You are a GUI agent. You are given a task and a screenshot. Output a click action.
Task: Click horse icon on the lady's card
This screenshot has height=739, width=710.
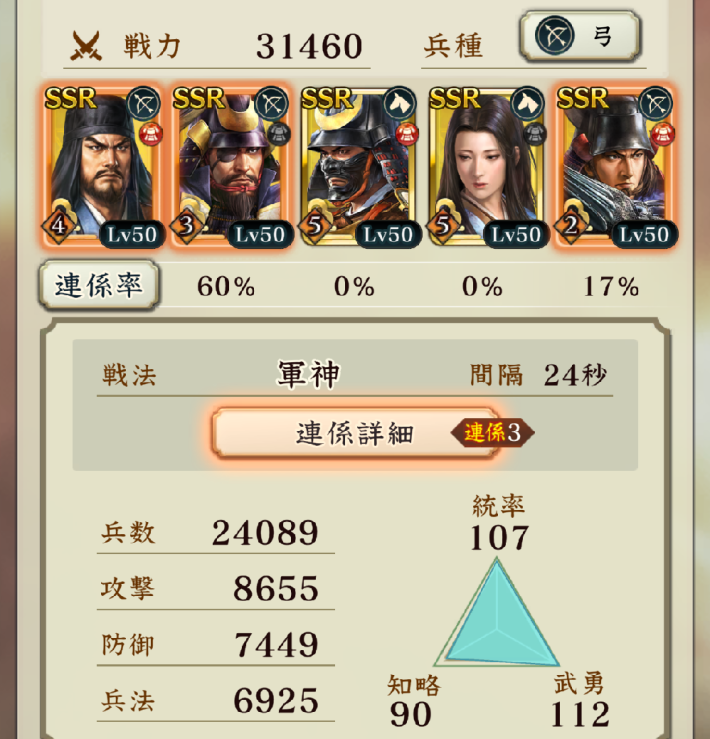click(528, 103)
